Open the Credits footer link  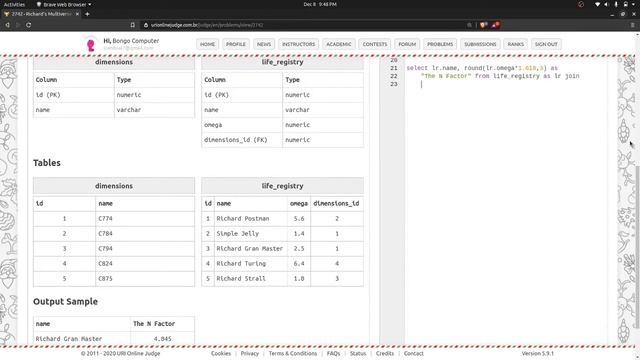tap(385, 353)
